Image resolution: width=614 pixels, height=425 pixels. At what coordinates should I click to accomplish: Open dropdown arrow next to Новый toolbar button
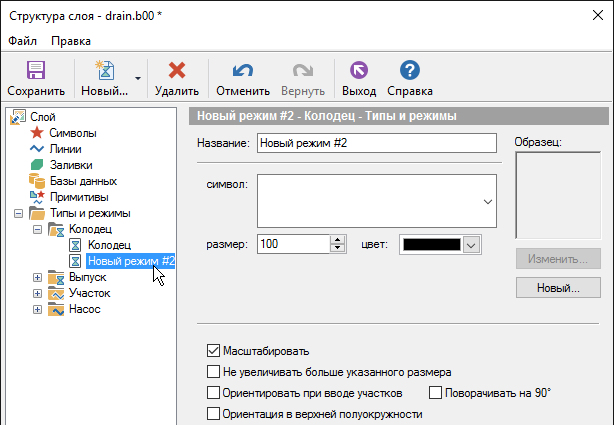pos(138,77)
